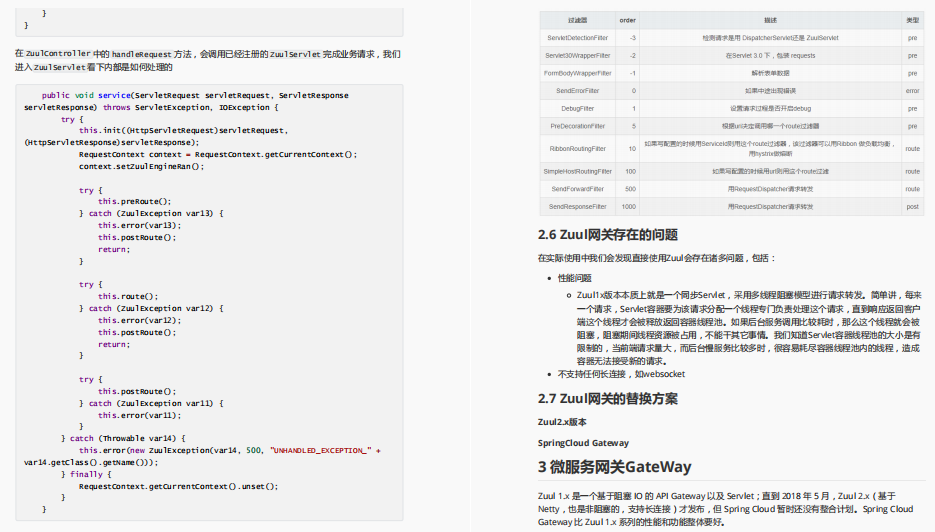Click order value 10 in RibbonRoutingFilter row
Image resolution: width=935 pixels, height=532 pixels.
(627, 149)
